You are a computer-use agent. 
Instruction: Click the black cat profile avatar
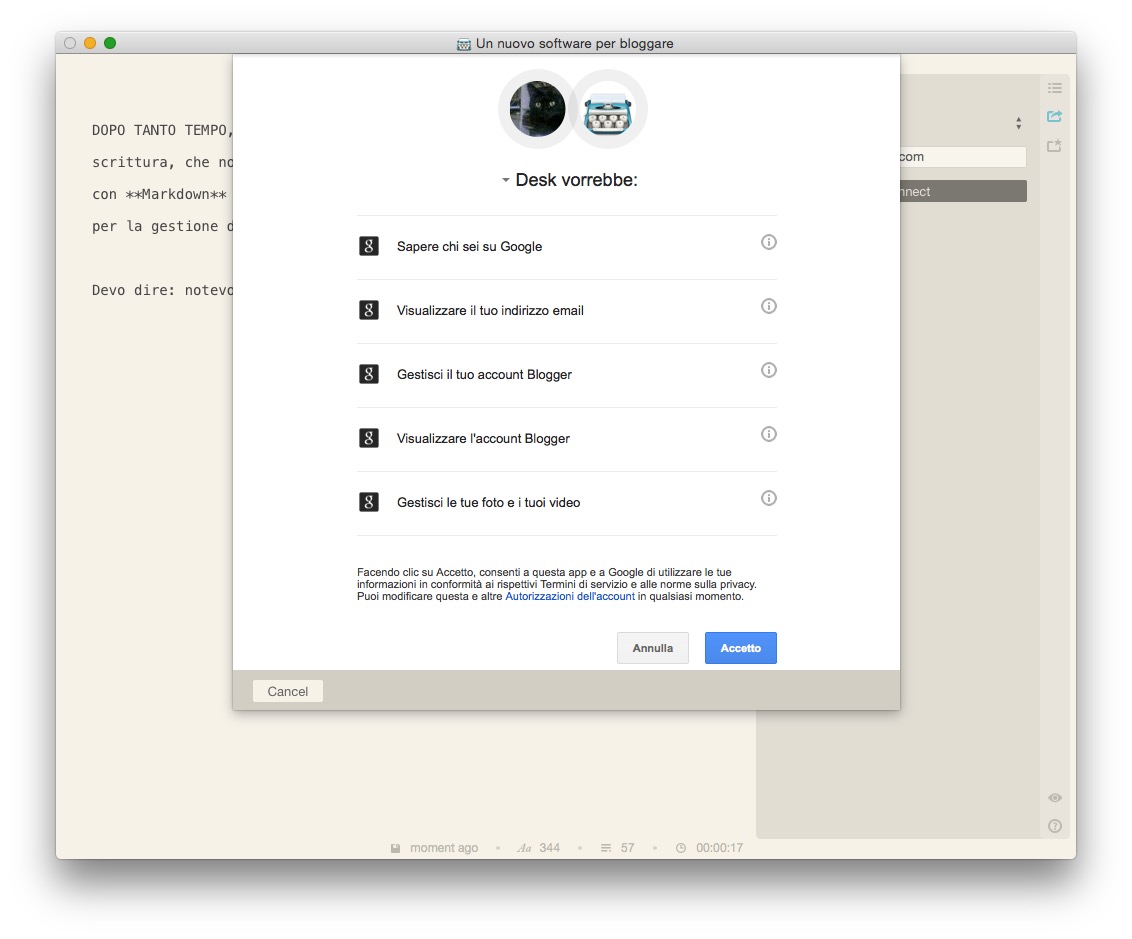tap(537, 109)
